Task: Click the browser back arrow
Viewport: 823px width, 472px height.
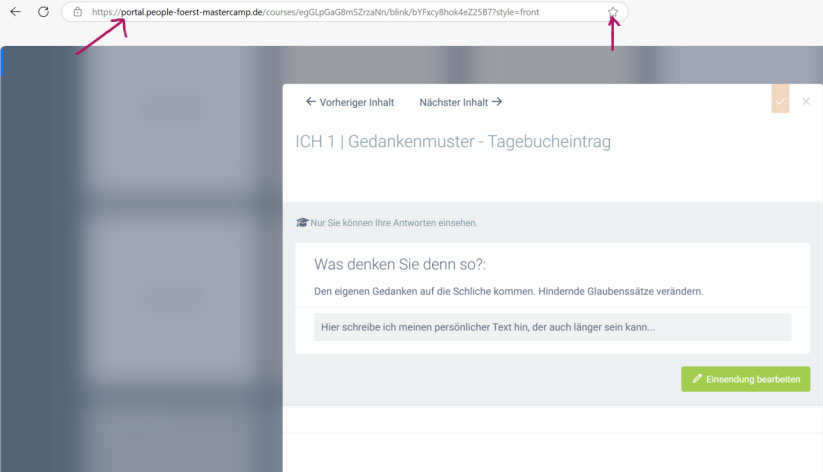Action: point(15,12)
